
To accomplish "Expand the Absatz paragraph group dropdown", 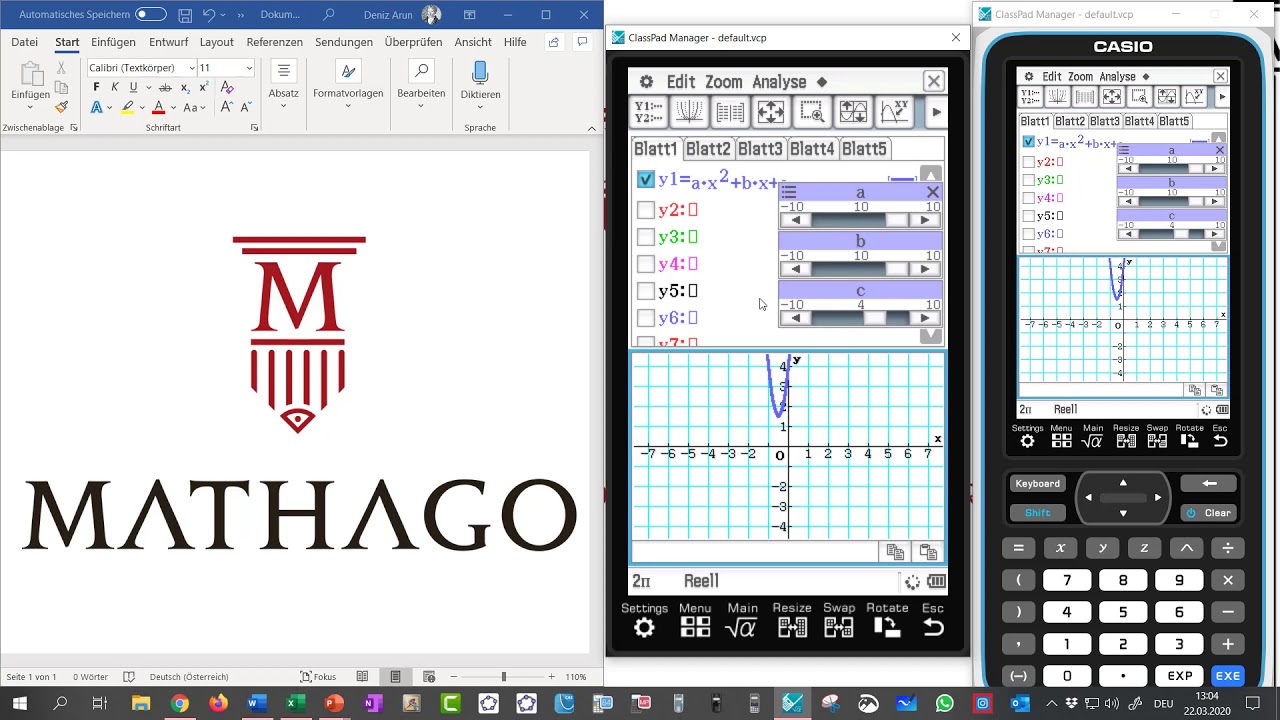I will (x=284, y=108).
